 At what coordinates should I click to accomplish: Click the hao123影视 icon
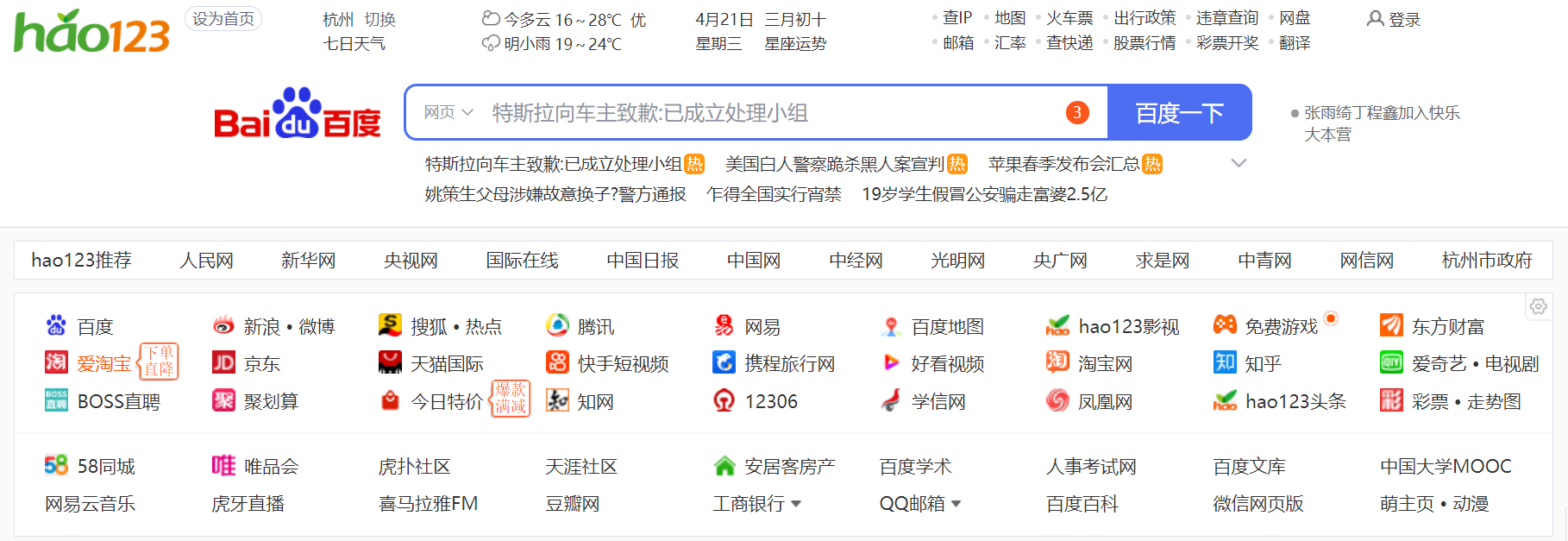coord(1057,325)
